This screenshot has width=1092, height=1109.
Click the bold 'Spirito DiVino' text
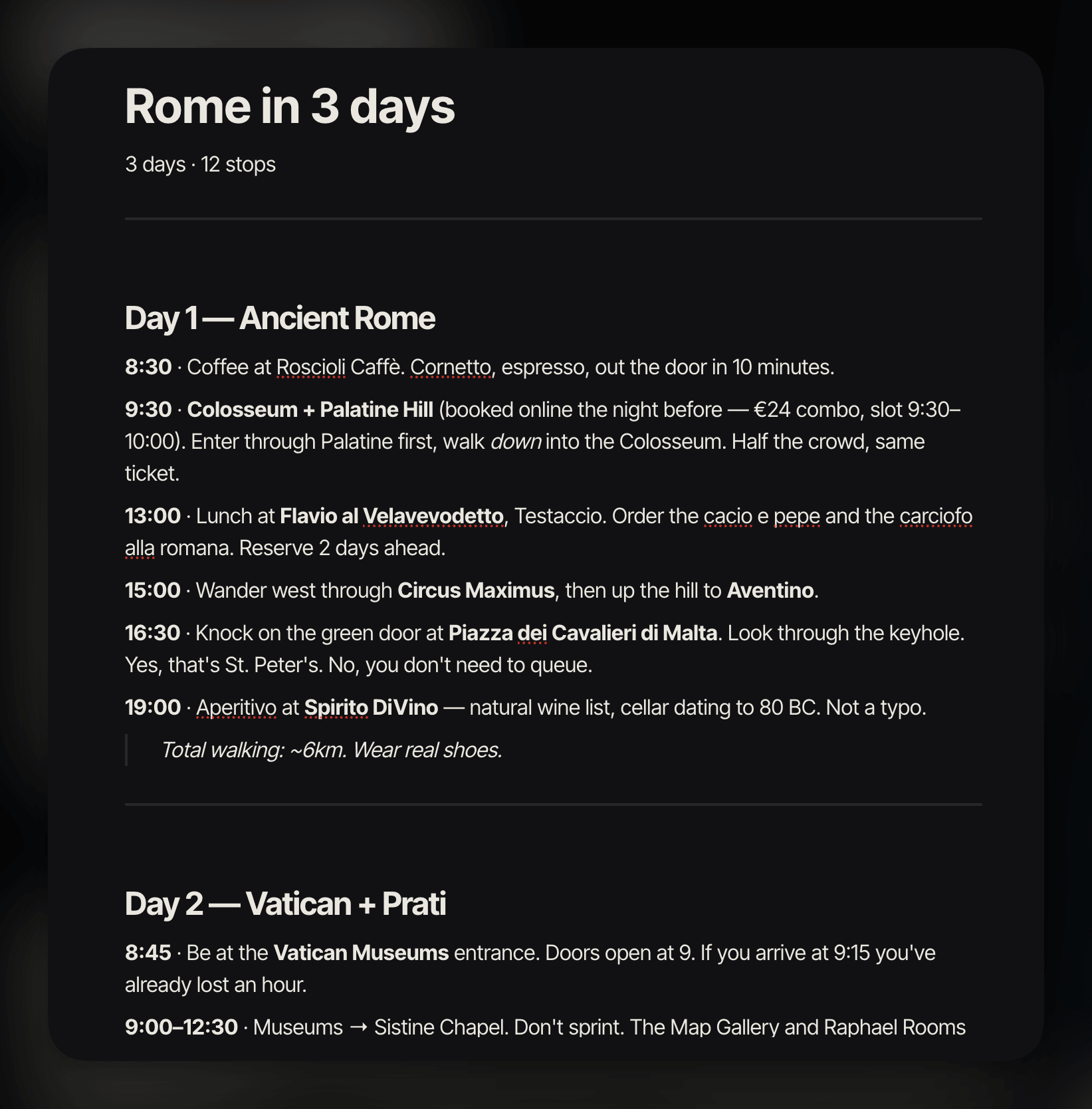click(x=371, y=707)
